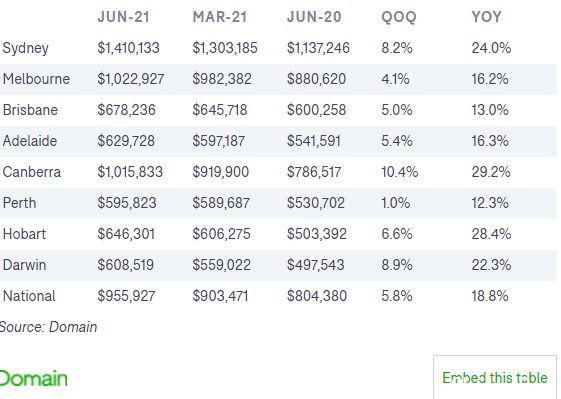Select the Hobart row label
Screen dimensions: 561x399
(24, 234)
